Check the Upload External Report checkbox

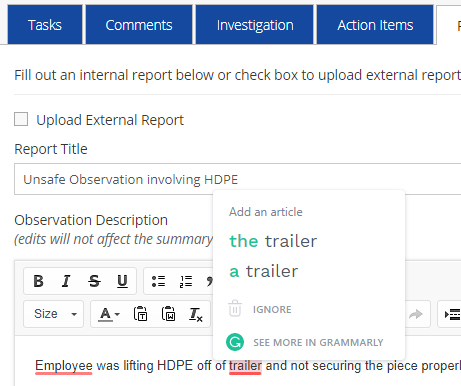click(x=21, y=119)
